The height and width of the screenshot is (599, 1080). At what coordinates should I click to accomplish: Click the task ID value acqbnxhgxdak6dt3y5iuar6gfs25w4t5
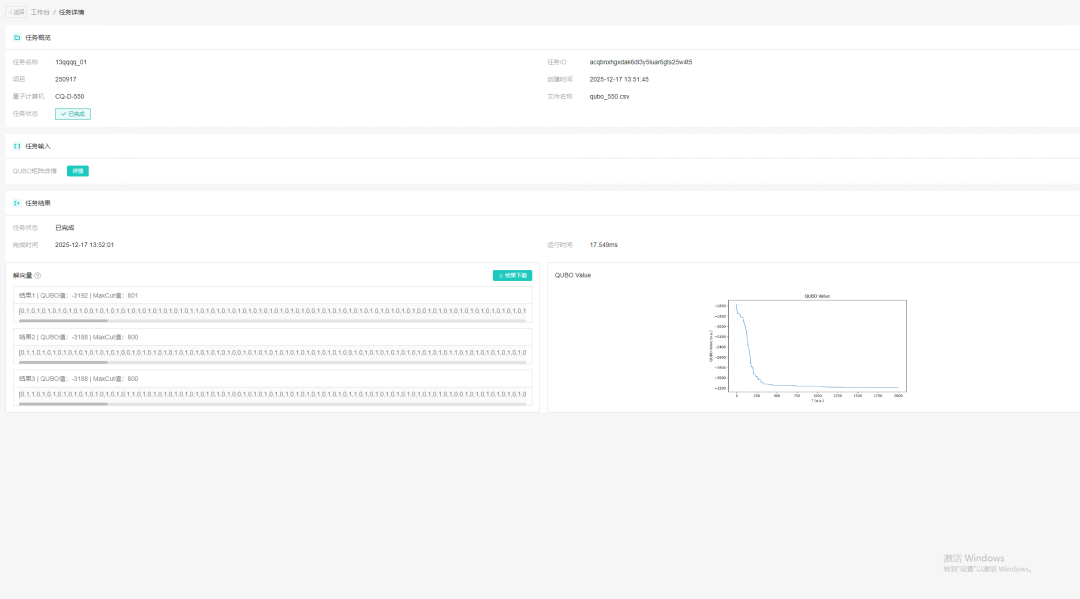pyautogui.click(x=640, y=62)
